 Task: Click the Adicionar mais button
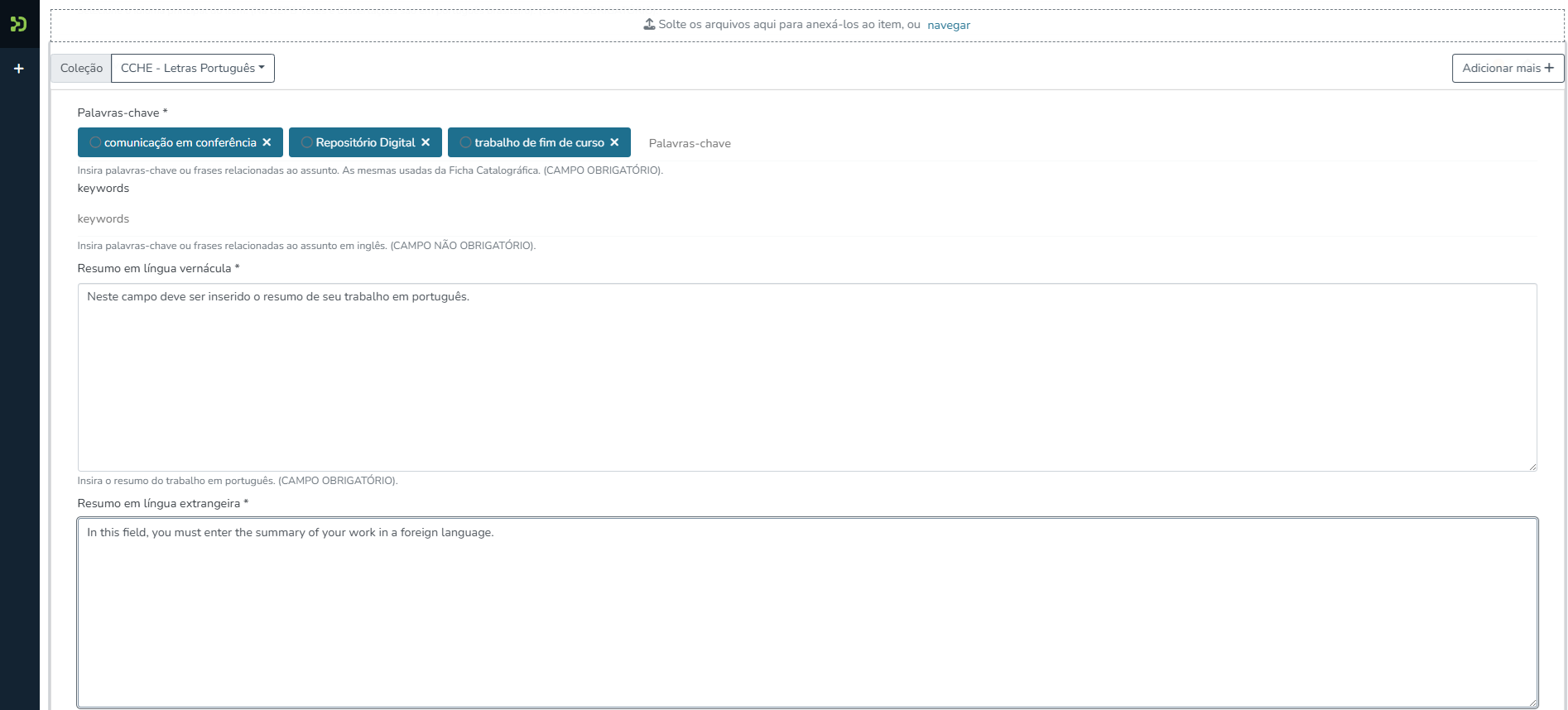[1507, 68]
